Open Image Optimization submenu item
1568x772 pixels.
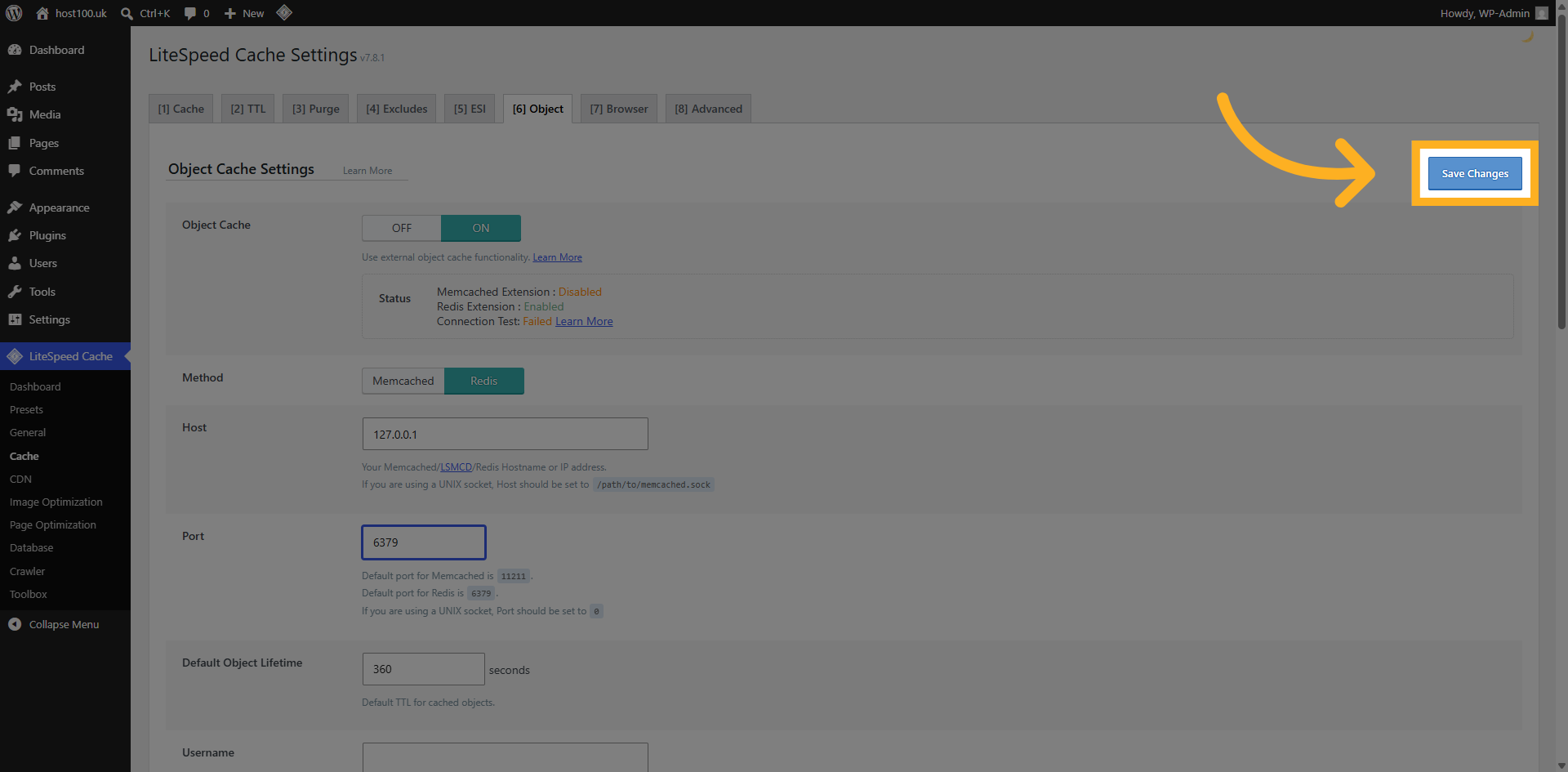point(56,502)
